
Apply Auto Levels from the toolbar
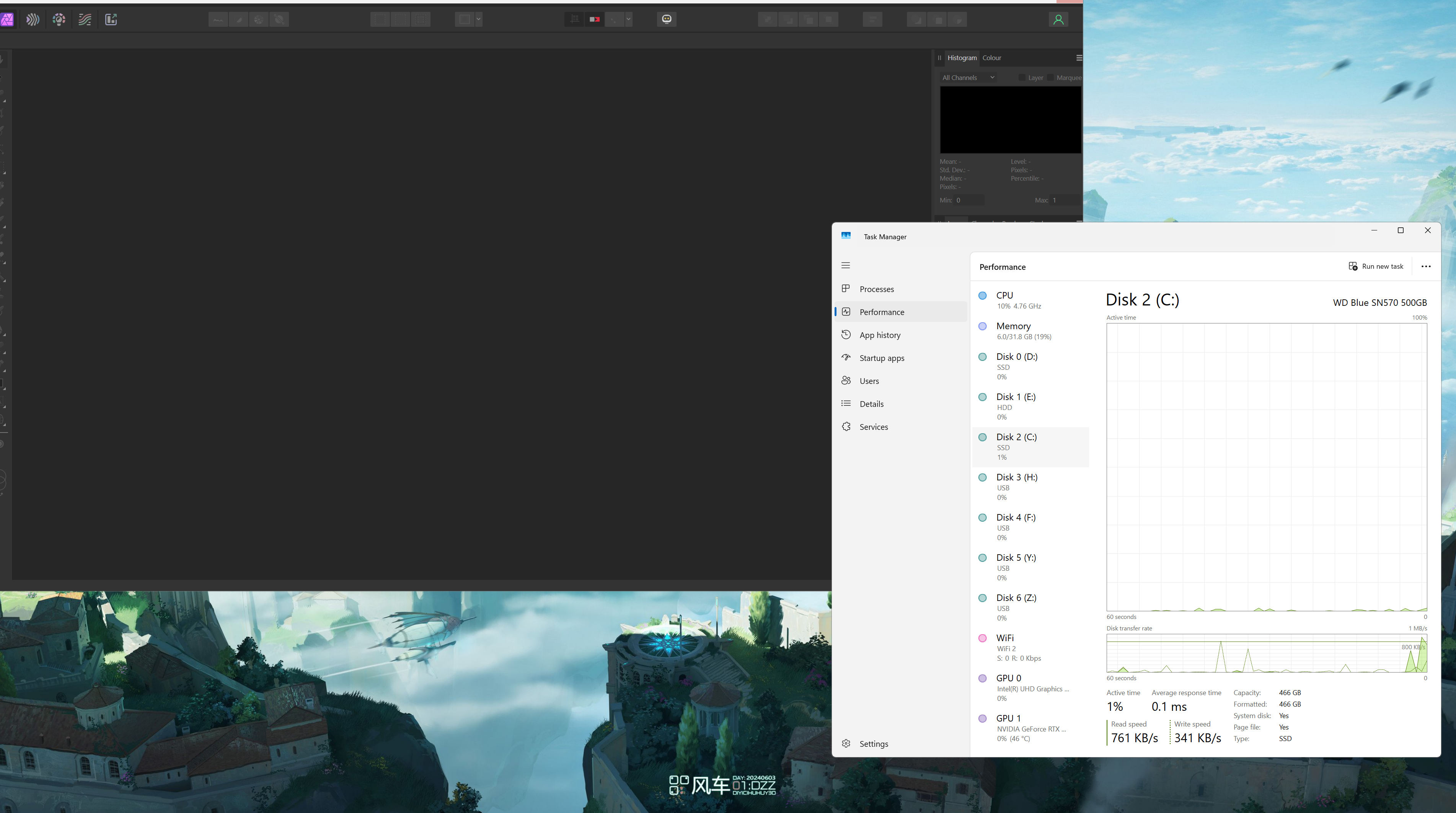coord(218,20)
